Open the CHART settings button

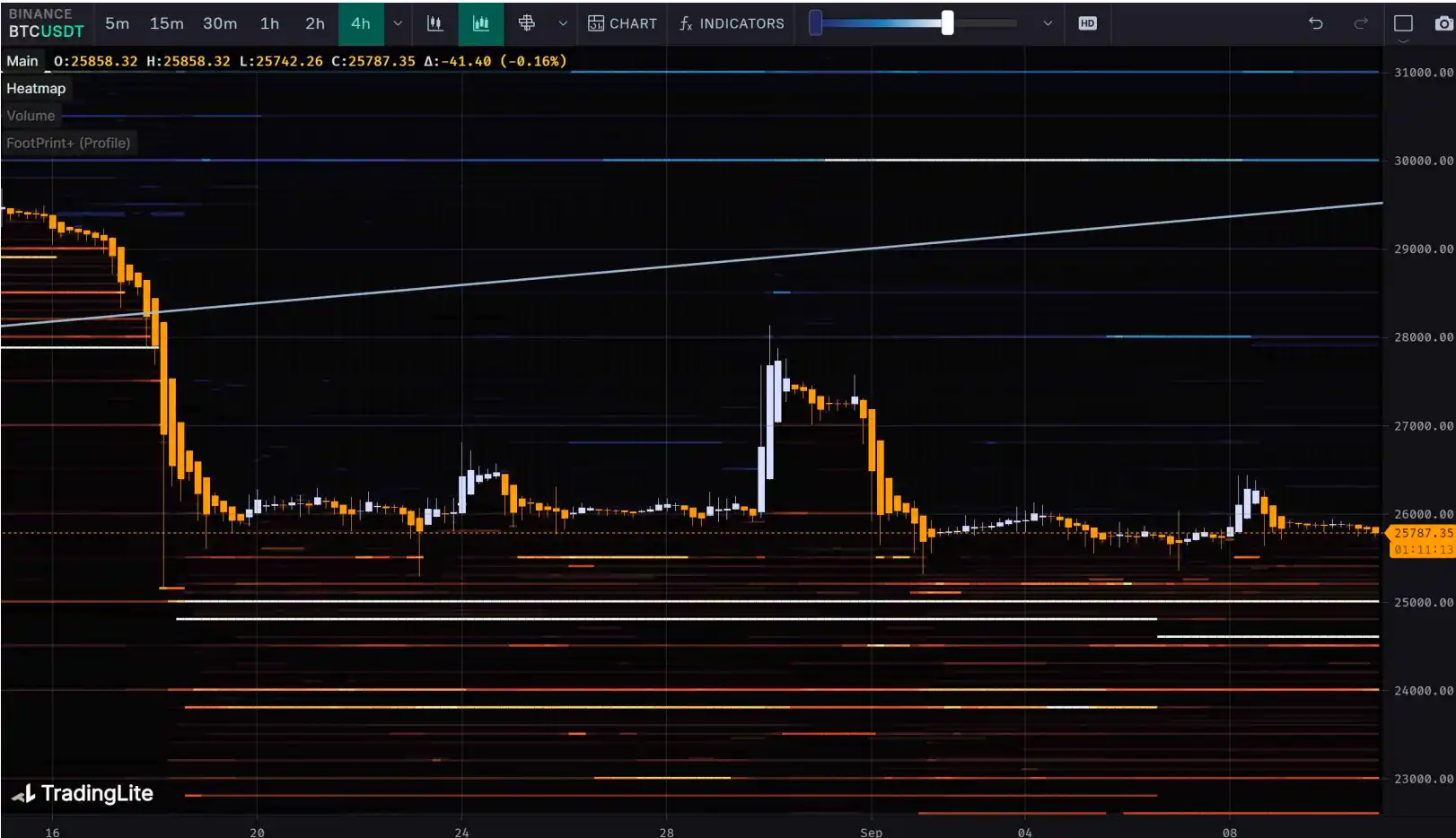click(x=622, y=23)
